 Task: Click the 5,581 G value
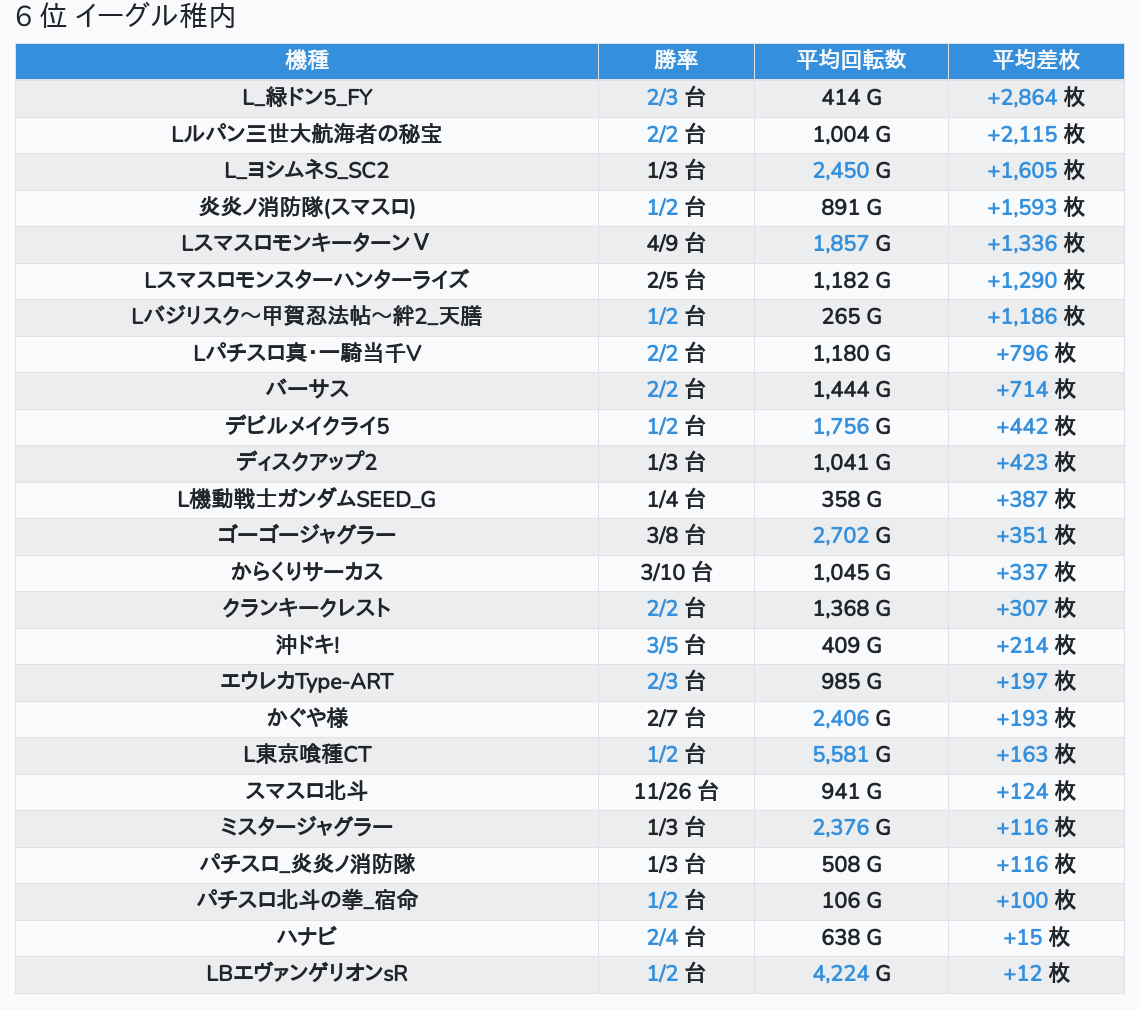click(x=851, y=755)
